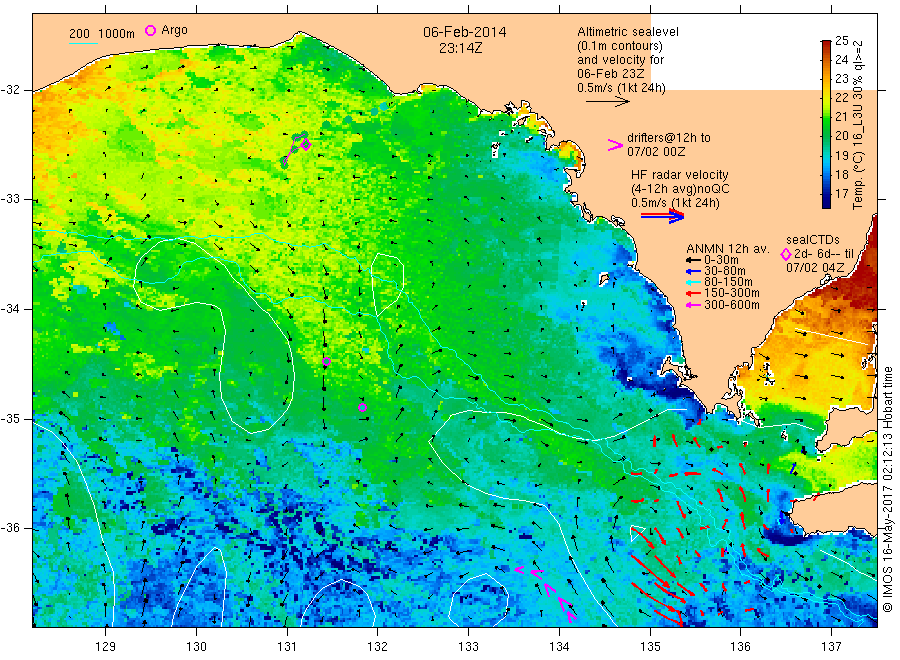Screen dimensions: 900x660
Task: Click the longitude axis label 135
Action: coord(650,647)
